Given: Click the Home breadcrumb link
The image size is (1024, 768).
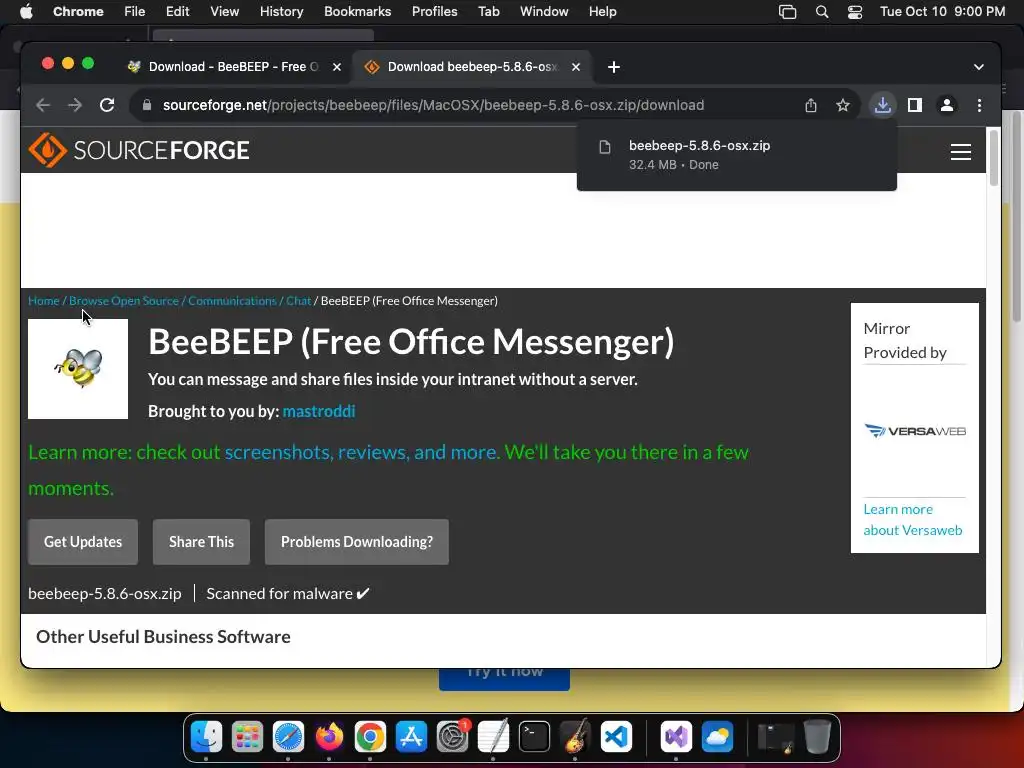Looking at the screenshot, I should [x=44, y=301].
